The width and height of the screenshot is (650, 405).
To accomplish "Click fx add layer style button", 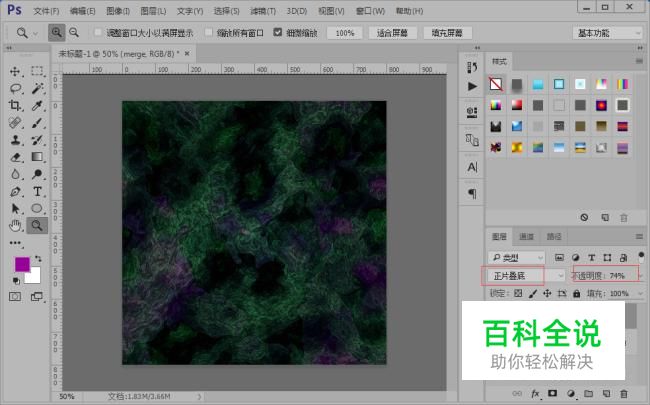I will pos(535,393).
